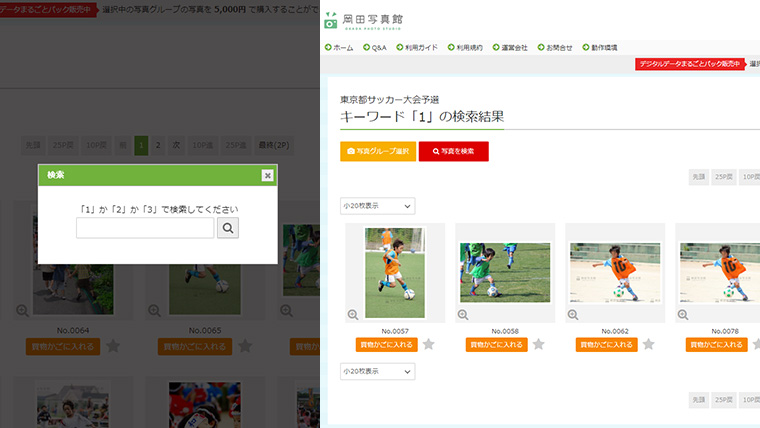Open the 利用ガイド navigation link

417,48
